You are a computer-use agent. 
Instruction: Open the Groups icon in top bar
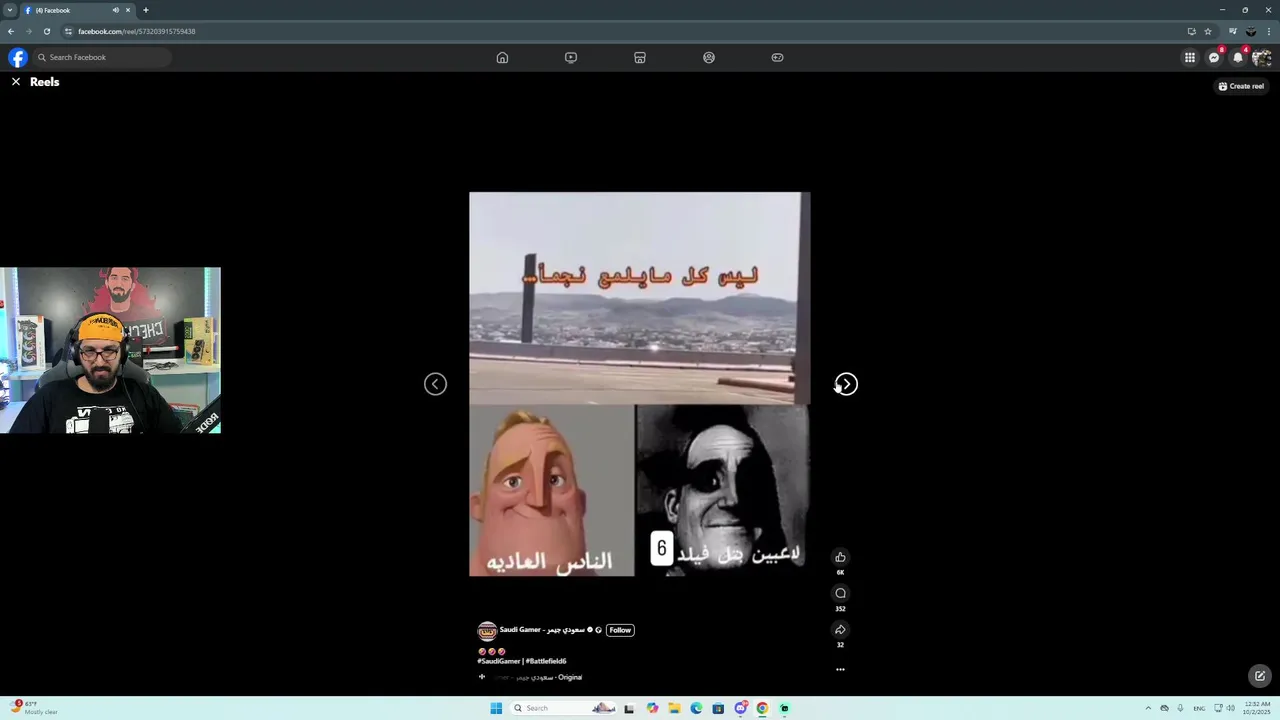709,57
